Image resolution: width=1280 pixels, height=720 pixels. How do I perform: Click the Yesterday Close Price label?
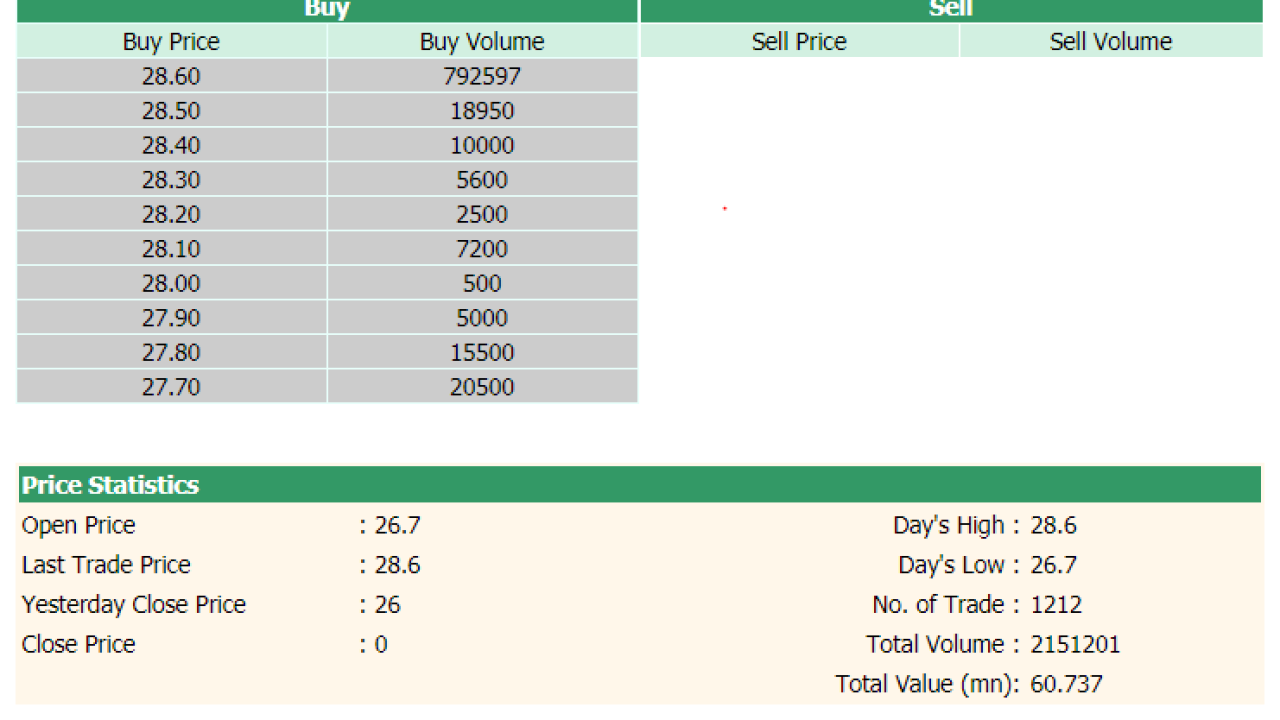[134, 605]
